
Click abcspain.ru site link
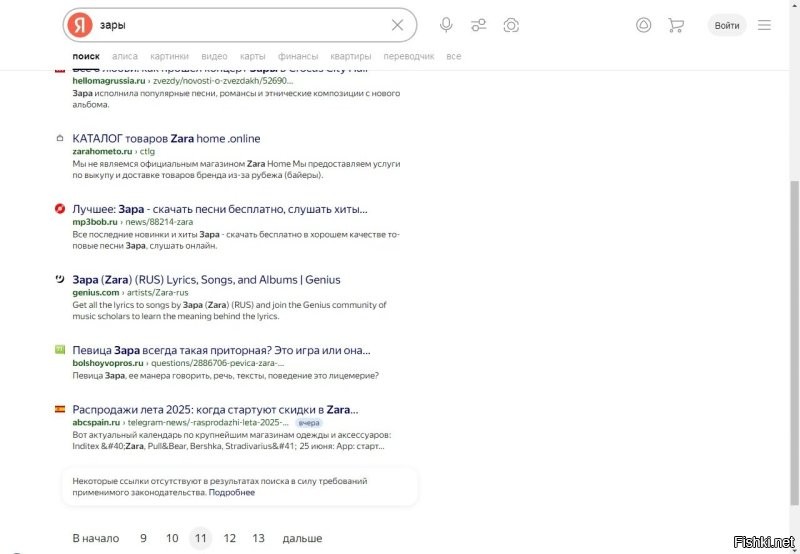coord(96,422)
